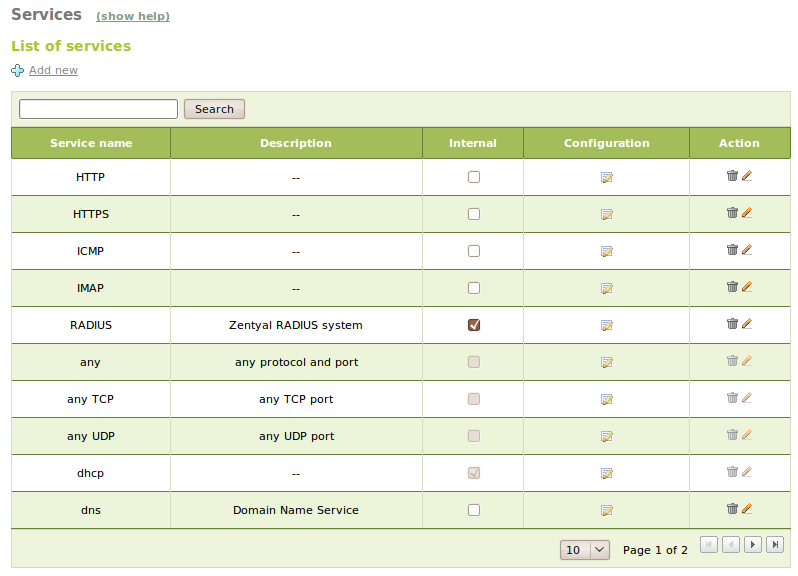The image size is (798, 576).
Task: Delete the dns service row
Action: coord(732,509)
